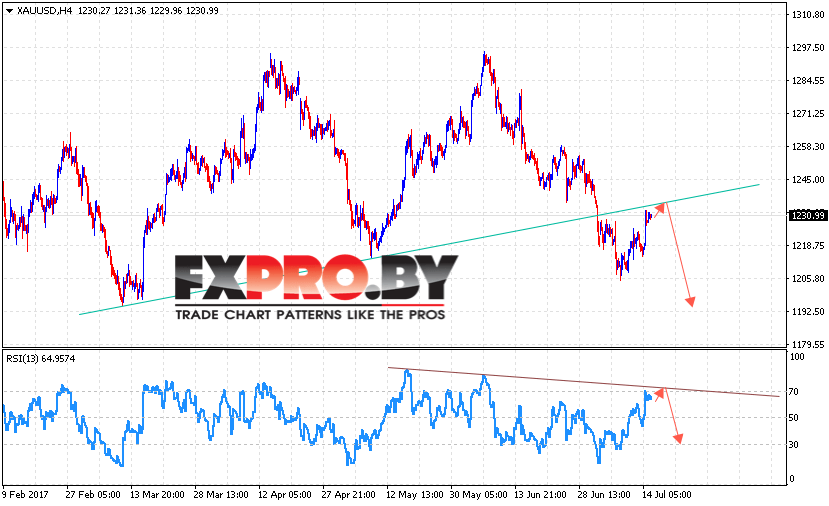
Task: Click the 30 May 05:00 date label
Action: [x=478, y=495]
